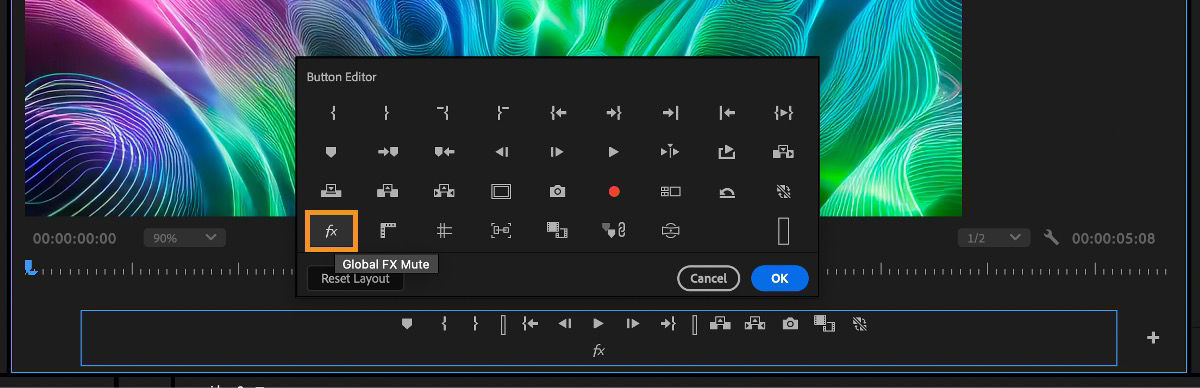Select Mark In brace in Button Editor
The width and height of the screenshot is (1200, 388).
[333, 113]
